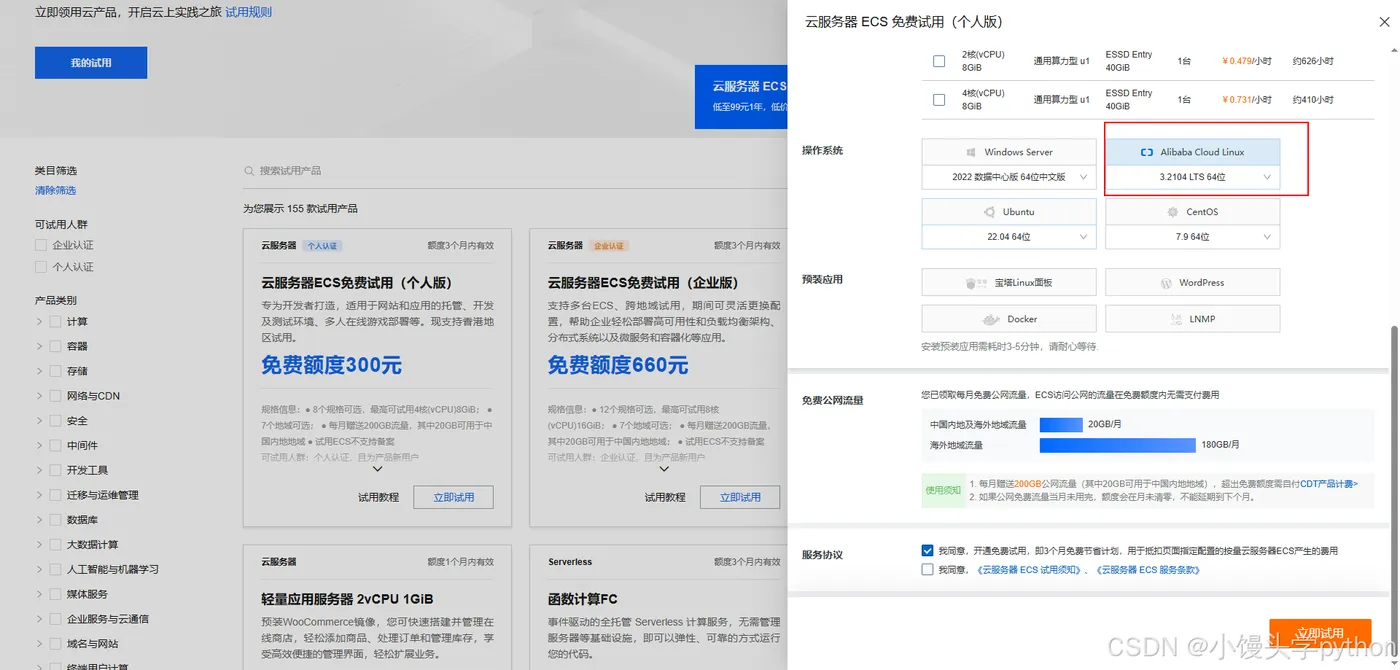Click the ¥0.479/小时 price
Viewport: 1400px width, 670px height.
(x=1247, y=61)
